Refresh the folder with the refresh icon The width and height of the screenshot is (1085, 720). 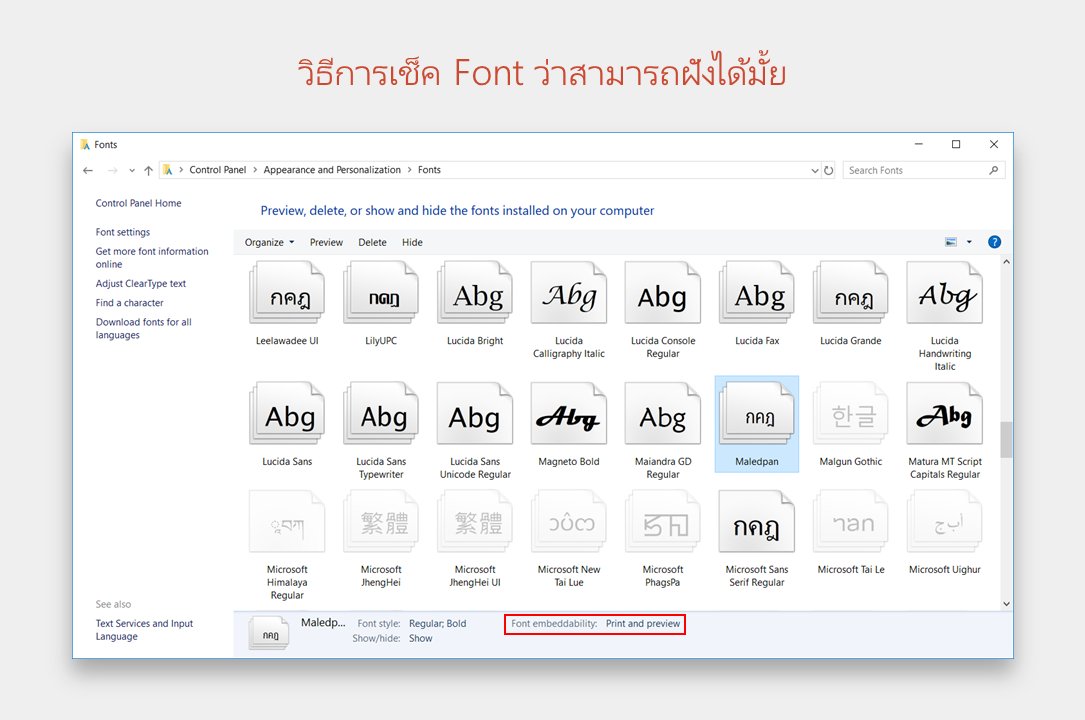pos(829,170)
